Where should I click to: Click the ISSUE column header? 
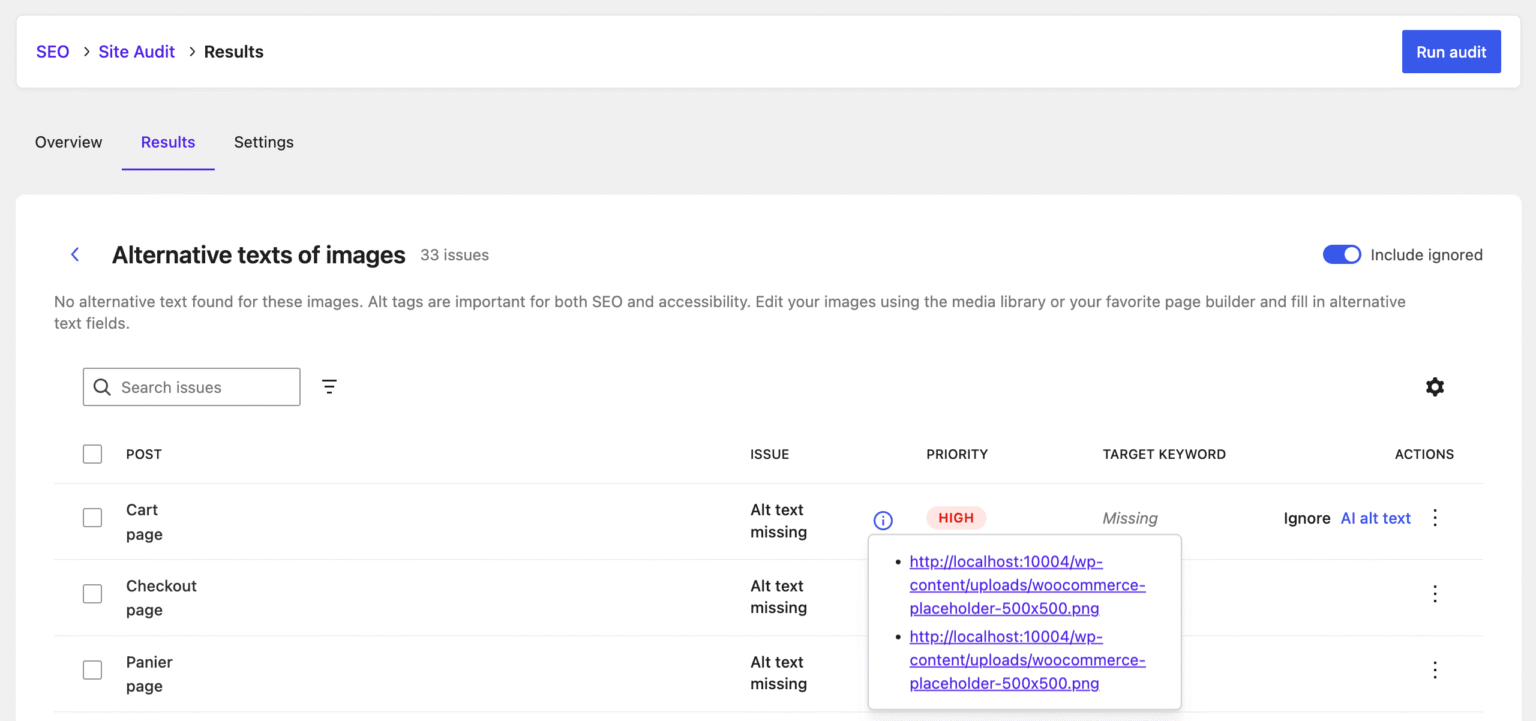tap(770, 454)
